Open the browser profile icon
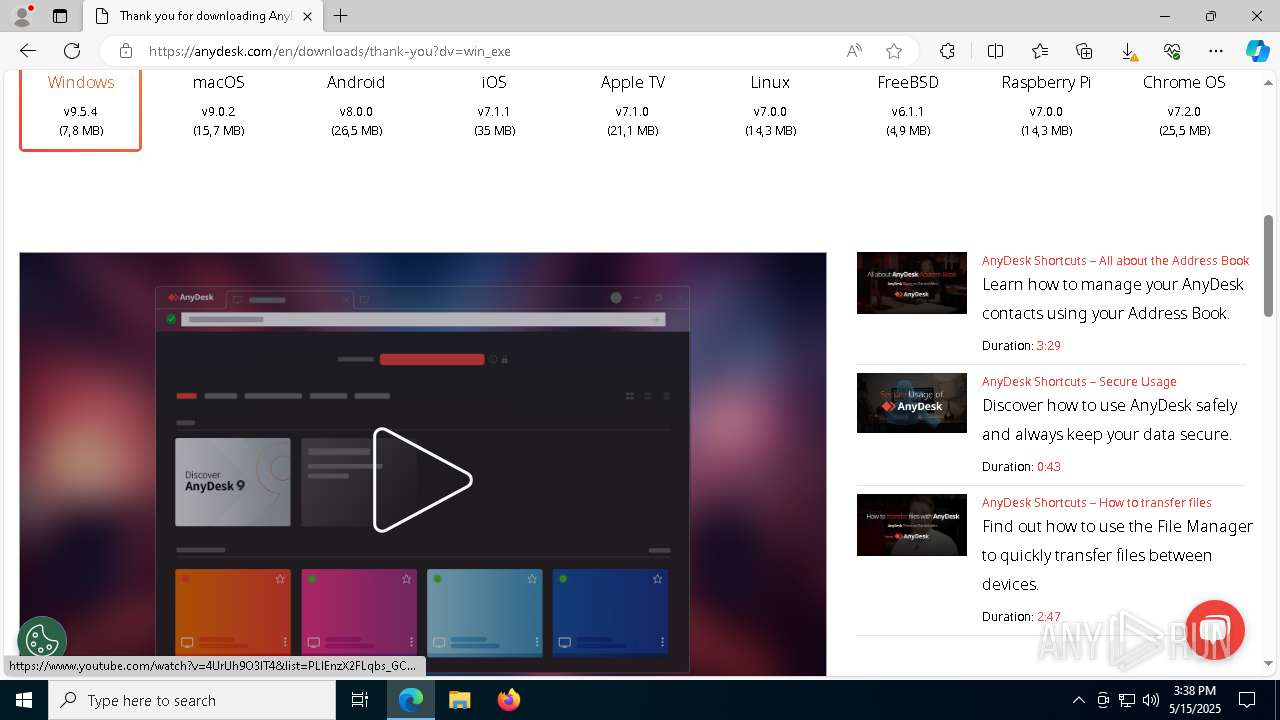Image resolution: width=1280 pixels, height=720 pixels. (22, 16)
